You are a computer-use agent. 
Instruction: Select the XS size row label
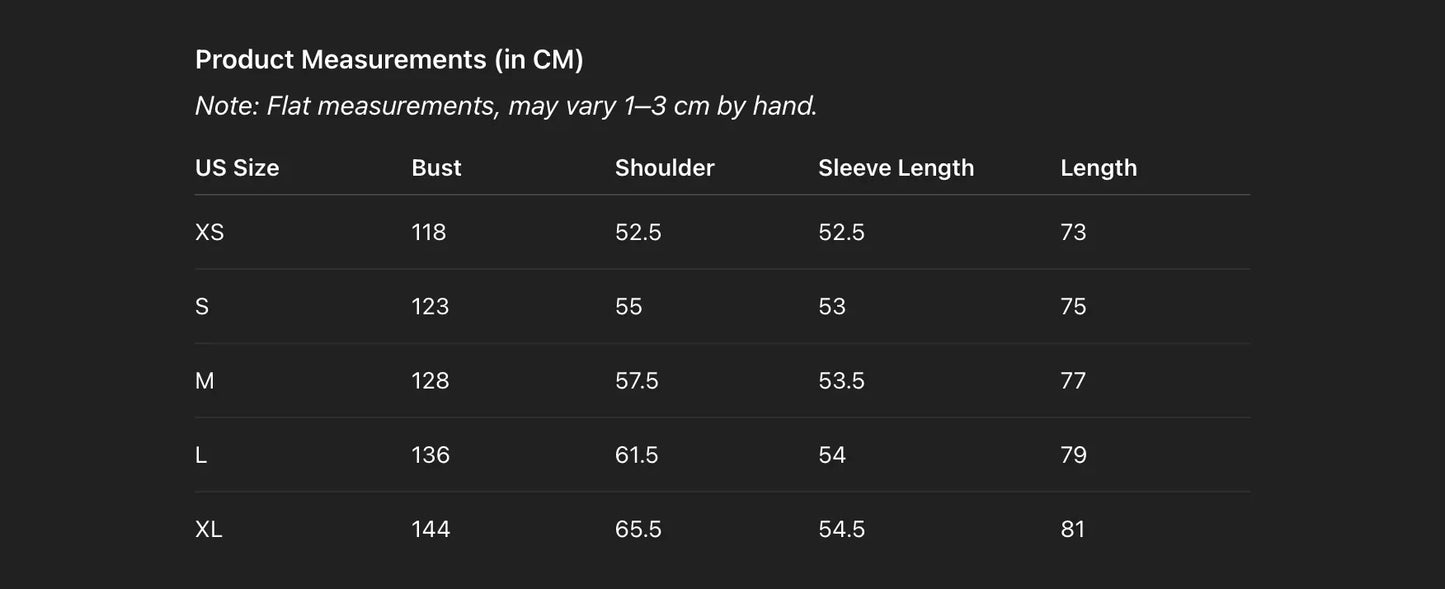210,232
